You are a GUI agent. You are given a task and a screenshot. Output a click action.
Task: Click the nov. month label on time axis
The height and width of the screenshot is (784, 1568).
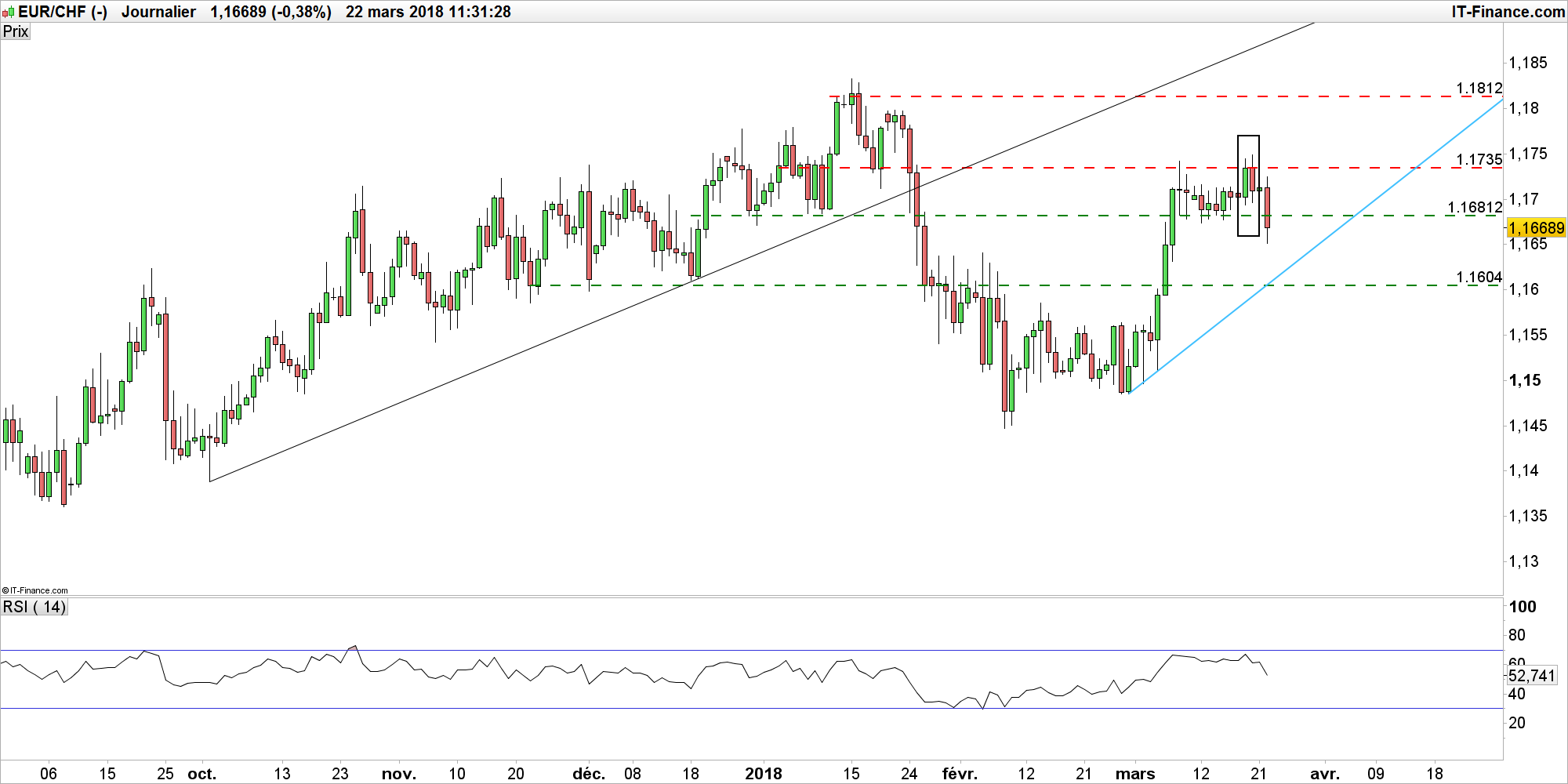[398, 774]
